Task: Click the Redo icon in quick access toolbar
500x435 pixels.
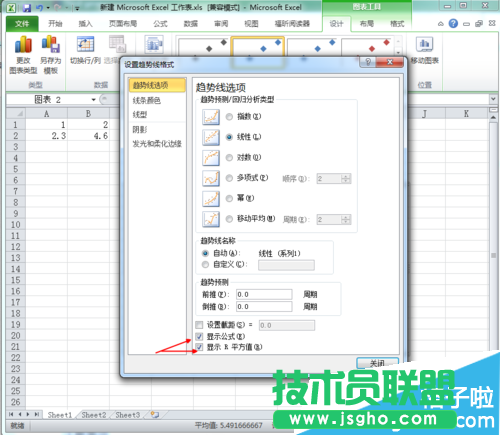Action: pyautogui.click(x=58, y=8)
